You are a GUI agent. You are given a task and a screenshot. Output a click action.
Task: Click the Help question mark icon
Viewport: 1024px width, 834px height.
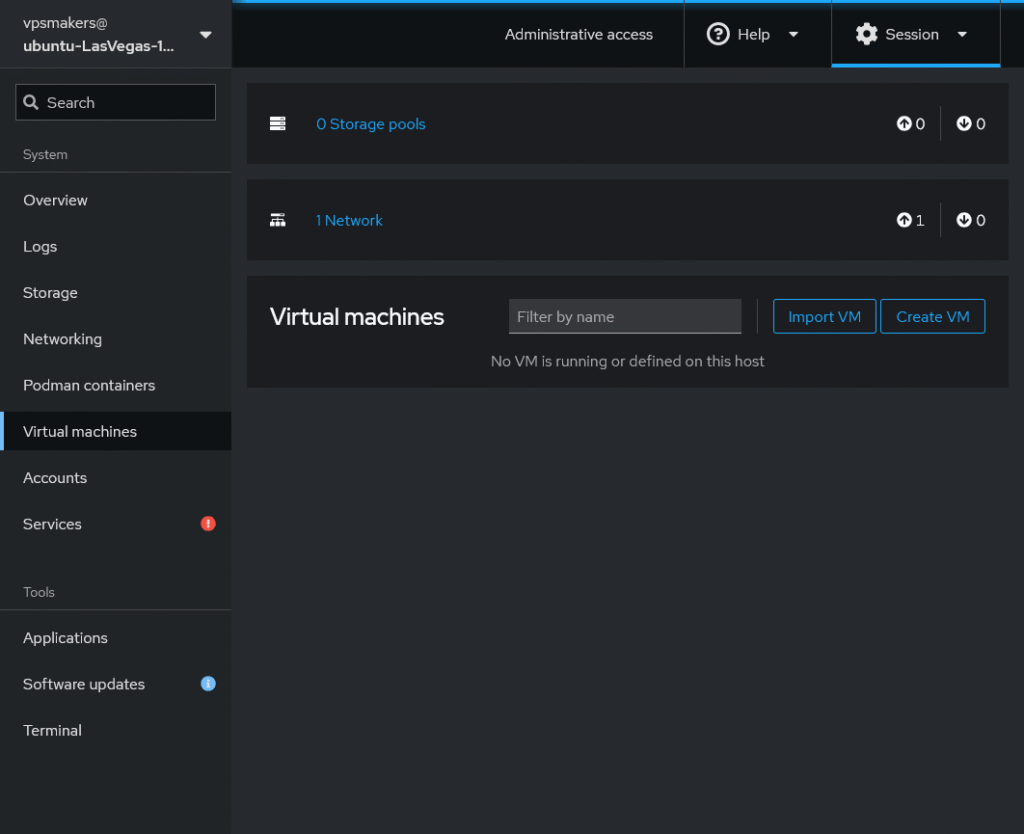(718, 34)
